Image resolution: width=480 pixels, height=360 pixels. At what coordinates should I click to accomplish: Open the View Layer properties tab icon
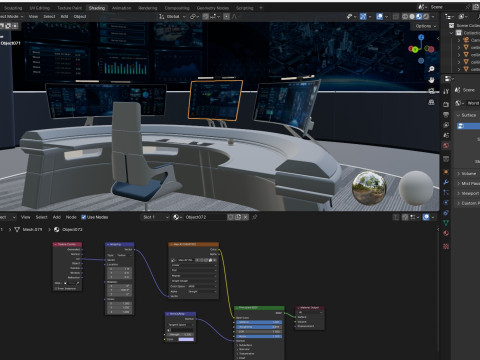(x=446, y=125)
